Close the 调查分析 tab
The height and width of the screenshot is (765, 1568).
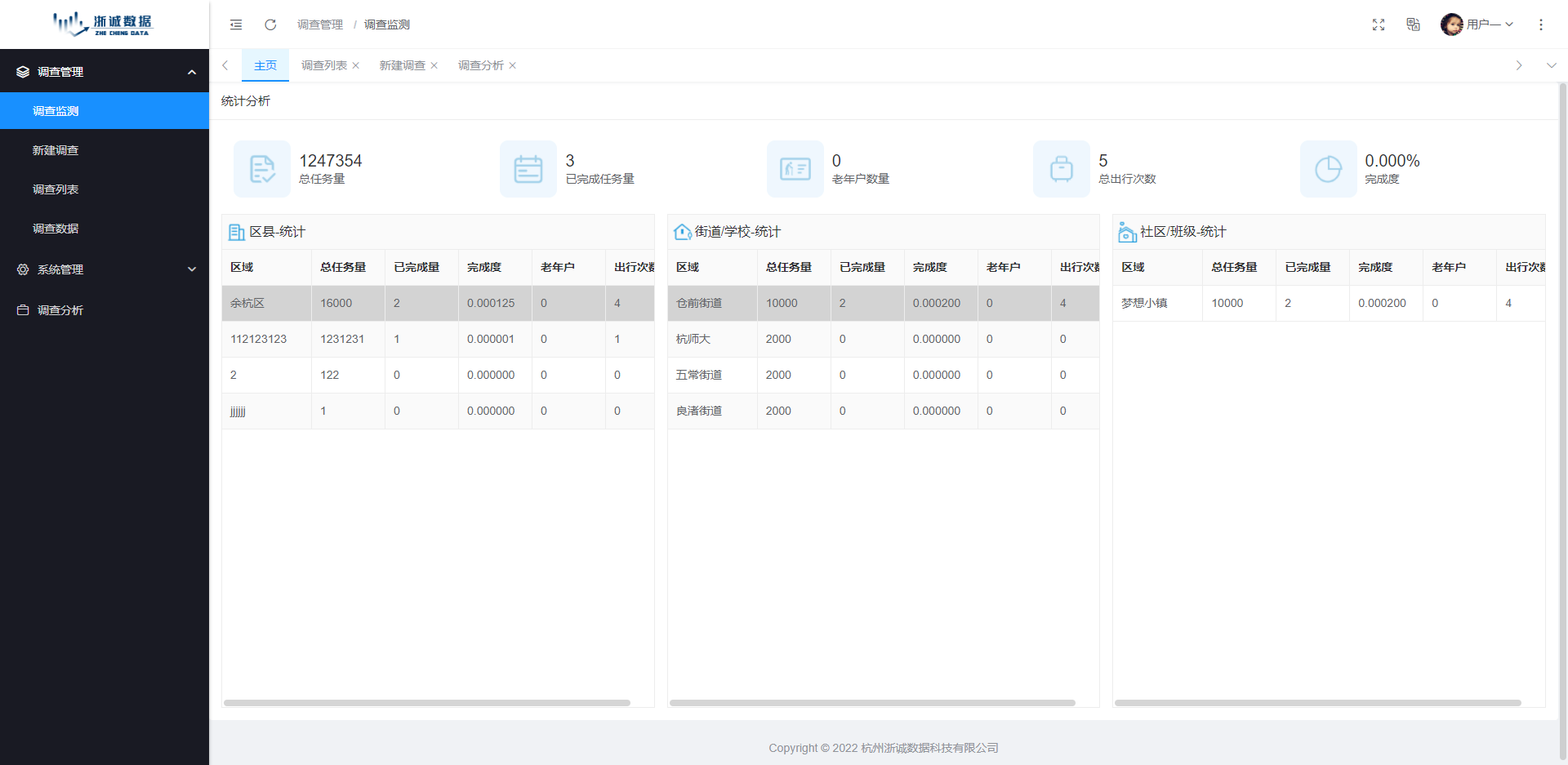[x=513, y=66]
